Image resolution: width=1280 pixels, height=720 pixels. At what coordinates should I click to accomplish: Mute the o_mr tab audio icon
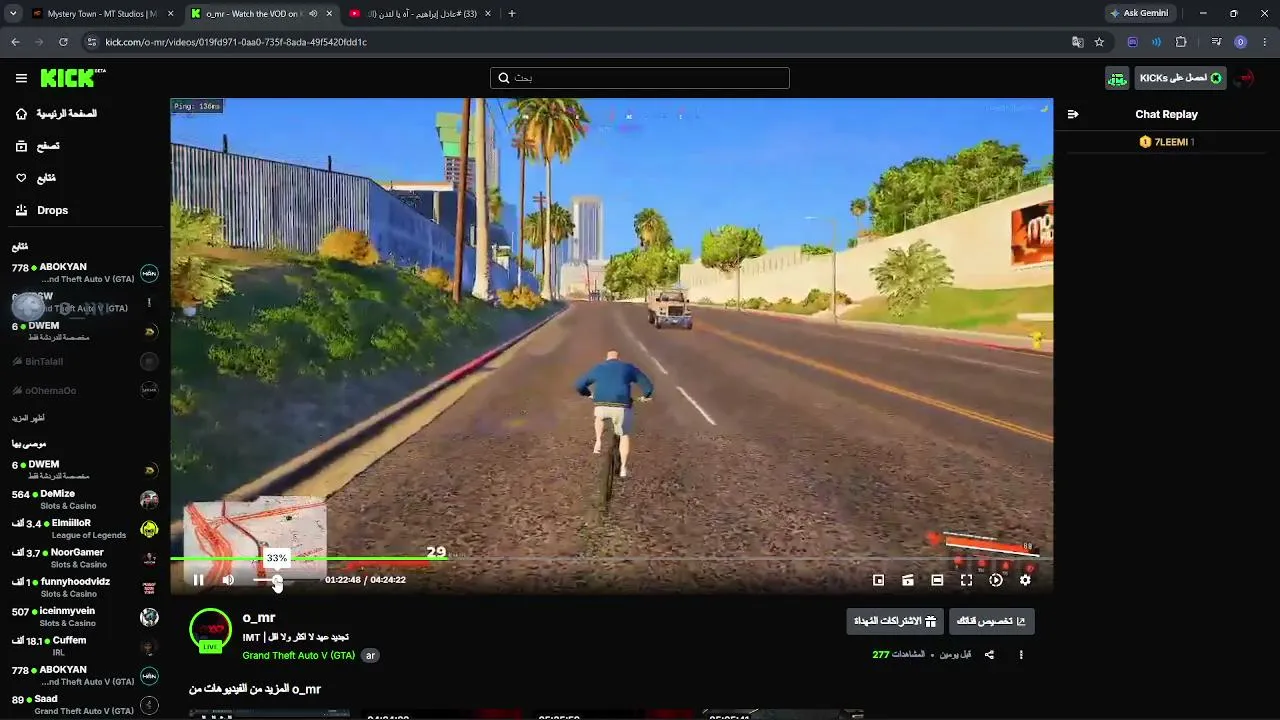pyautogui.click(x=313, y=14)
